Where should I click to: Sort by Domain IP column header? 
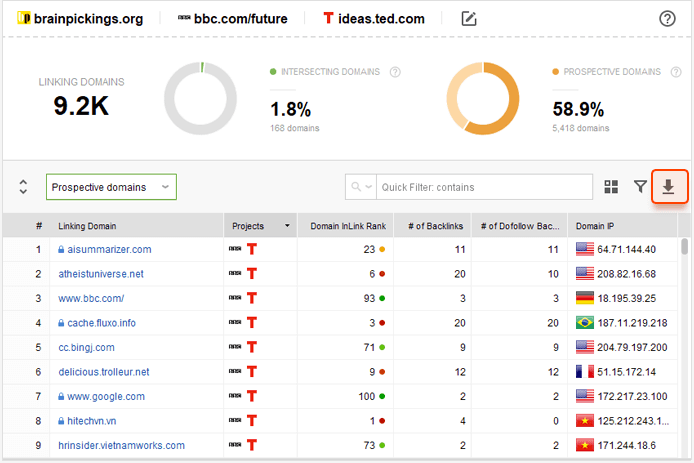pos(594,226)
